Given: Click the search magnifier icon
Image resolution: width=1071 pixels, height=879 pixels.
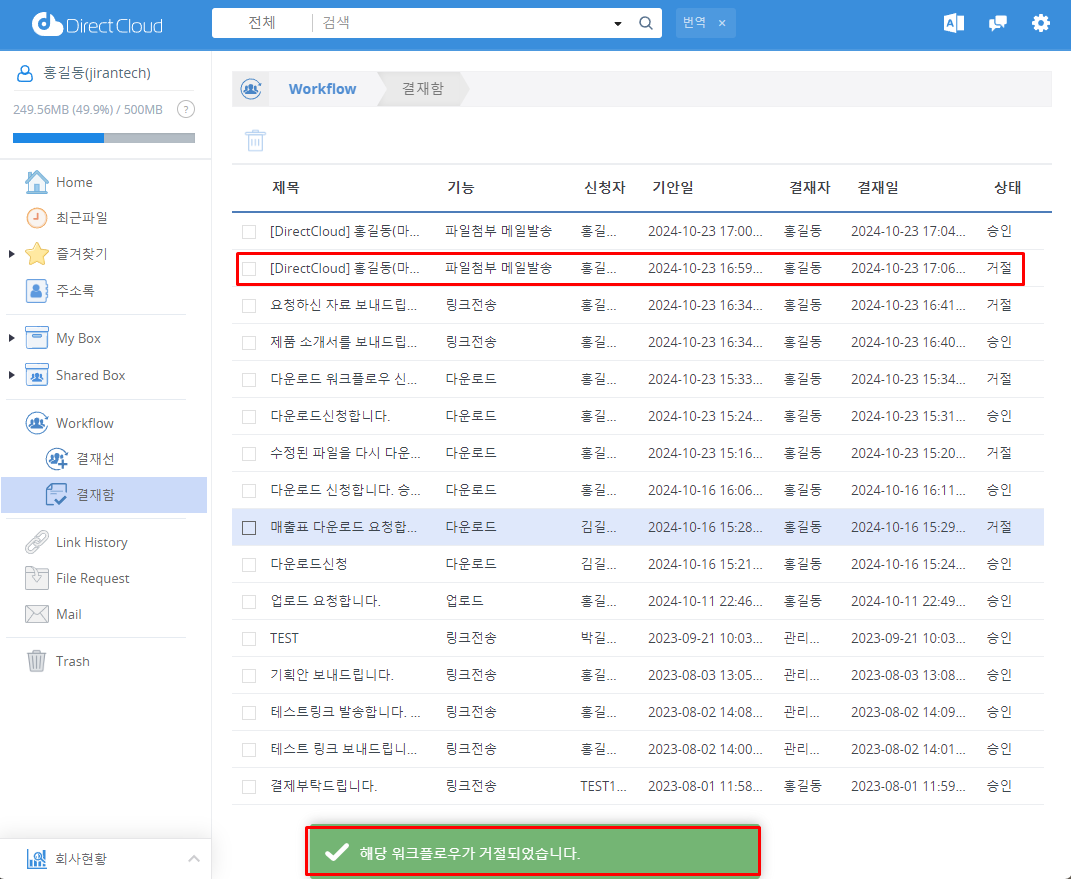Looking at the screenshot, I should [646, 23].
